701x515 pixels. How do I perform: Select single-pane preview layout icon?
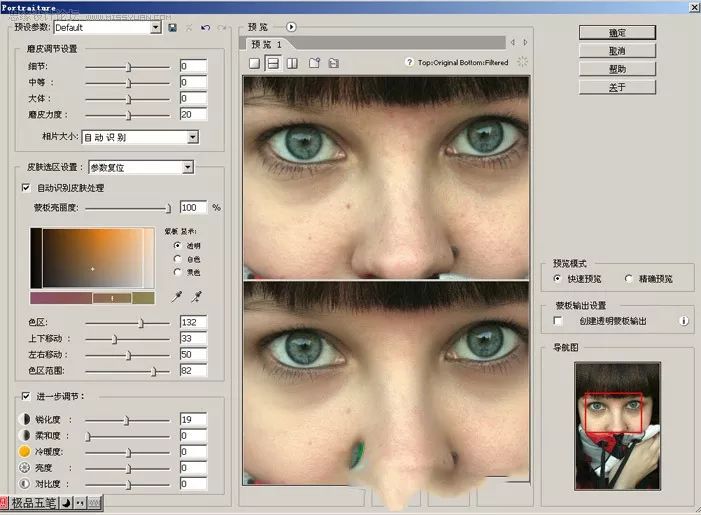pyautogui.click(x=254, y=63)
